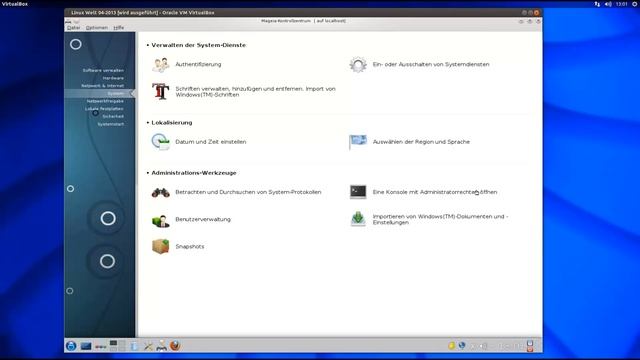Open Datum und Zeit einstellen
Viewport: 640px width, 360px height.
(211, 142)
